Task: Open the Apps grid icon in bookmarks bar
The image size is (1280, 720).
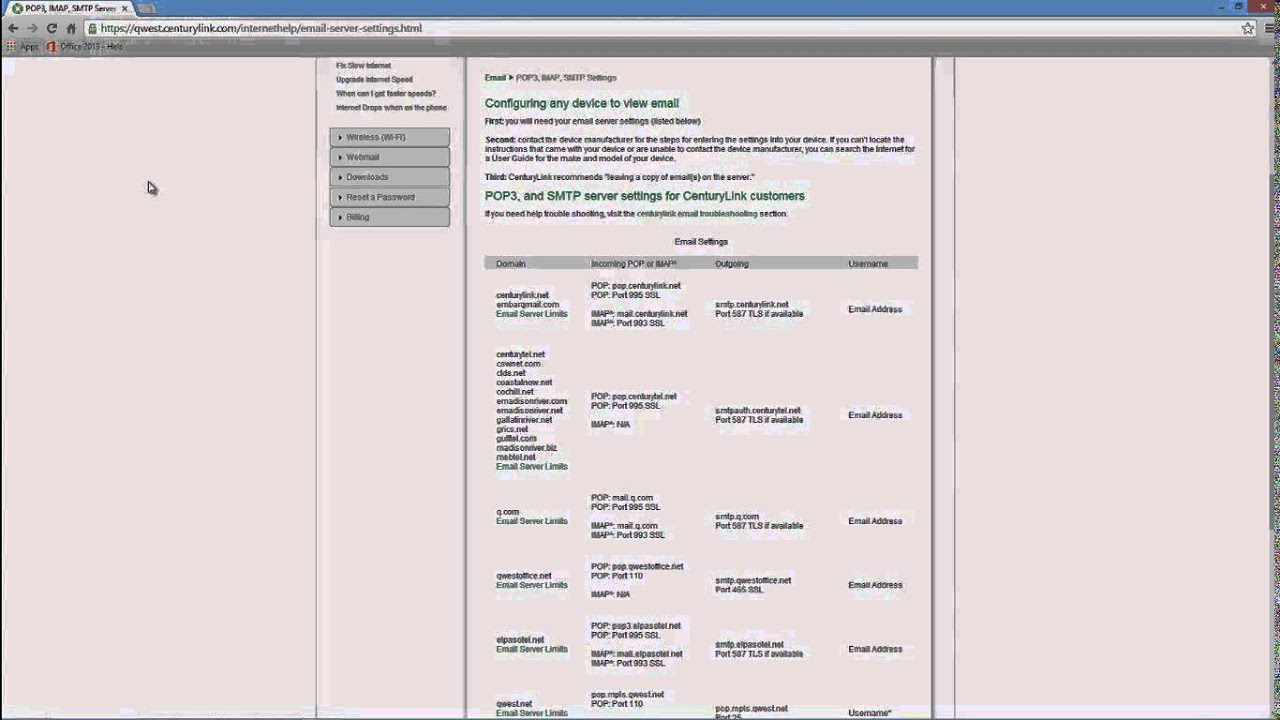Action: (11, 46)
